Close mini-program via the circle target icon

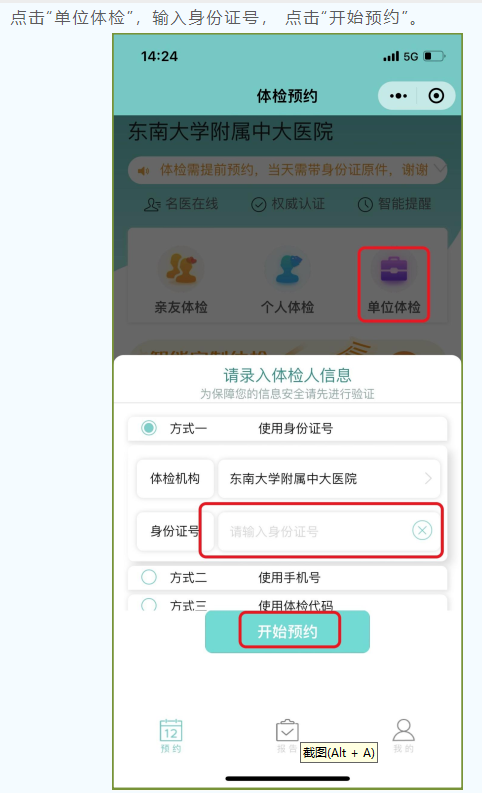click(436, 96)
